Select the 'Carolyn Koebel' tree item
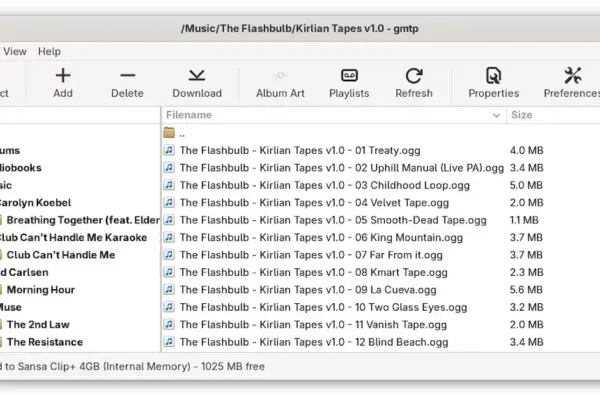Screen dimensions: 600x400 (x=35, y=203)
